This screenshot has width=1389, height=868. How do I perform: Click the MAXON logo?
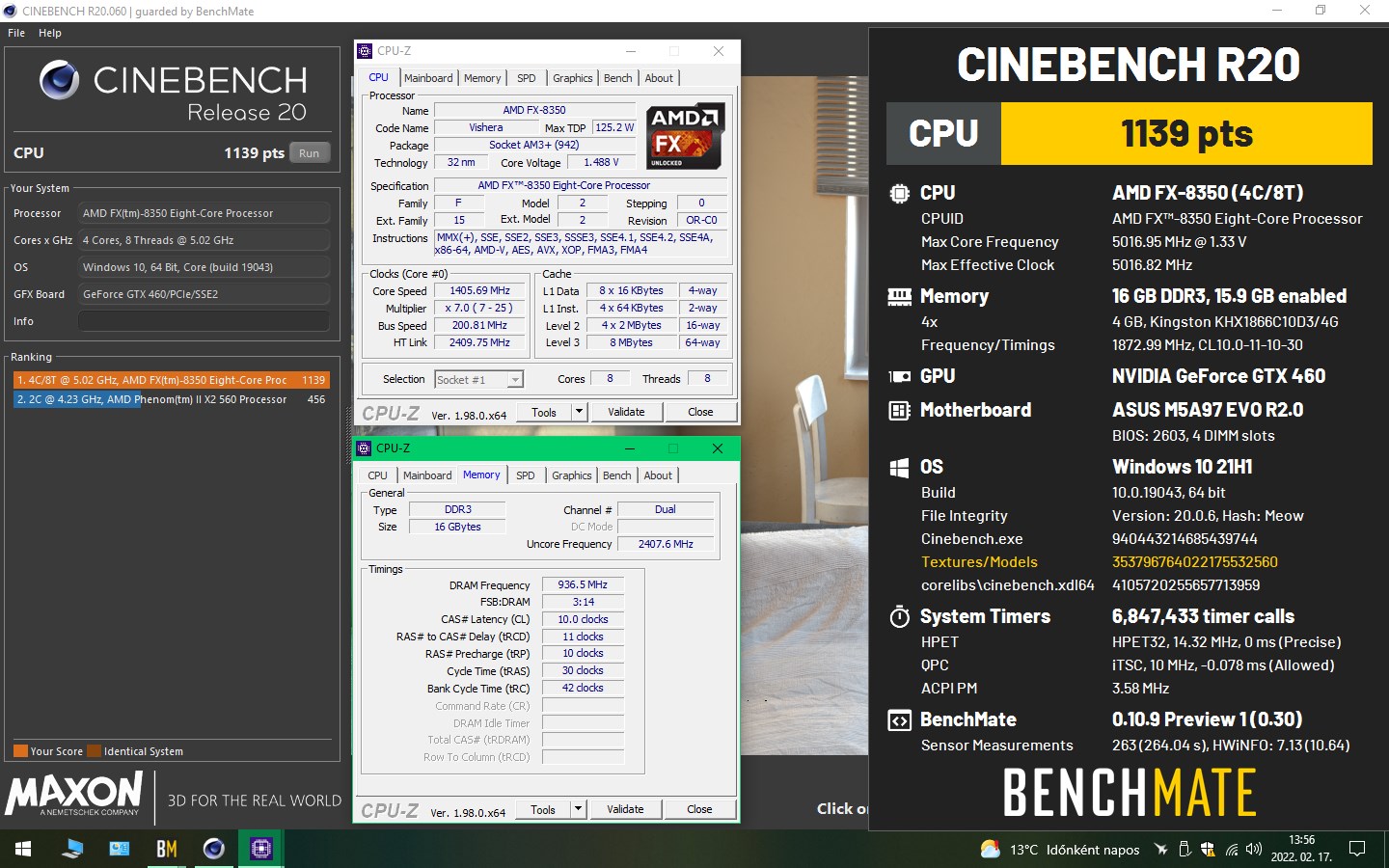74,794
